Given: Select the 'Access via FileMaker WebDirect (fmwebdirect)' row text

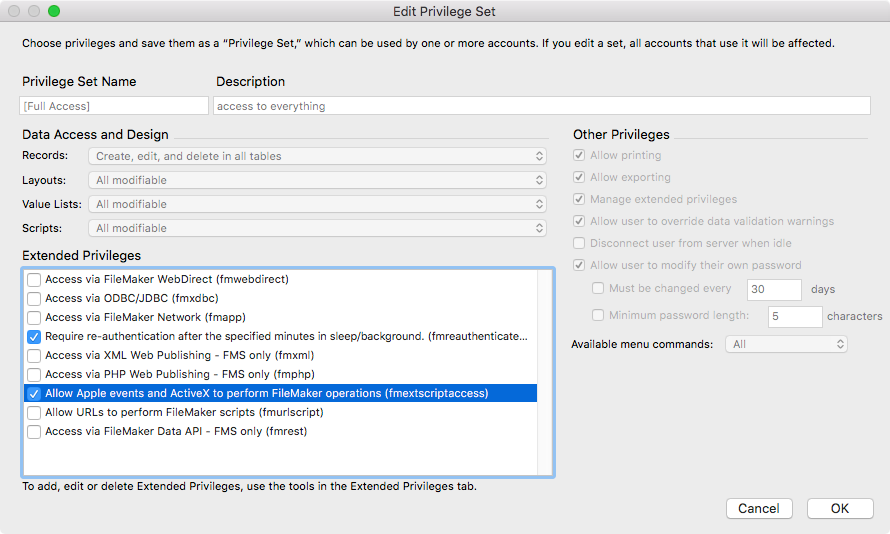Looking at the screenshot, I should [x=167, y=279].
